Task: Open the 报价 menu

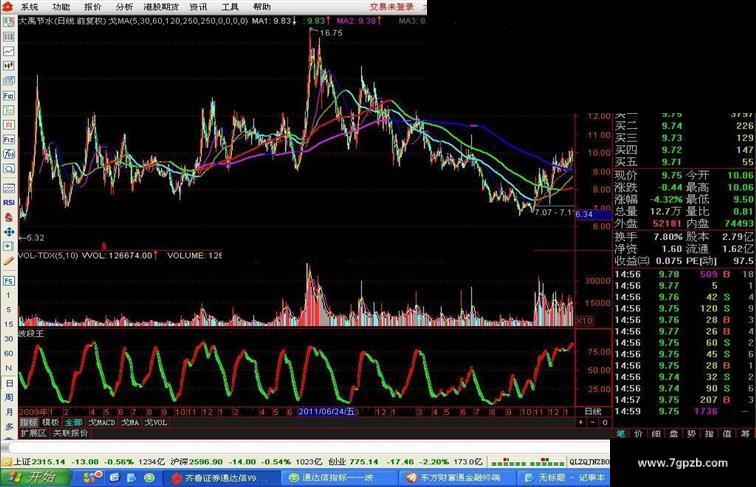Action: (93, 7)
